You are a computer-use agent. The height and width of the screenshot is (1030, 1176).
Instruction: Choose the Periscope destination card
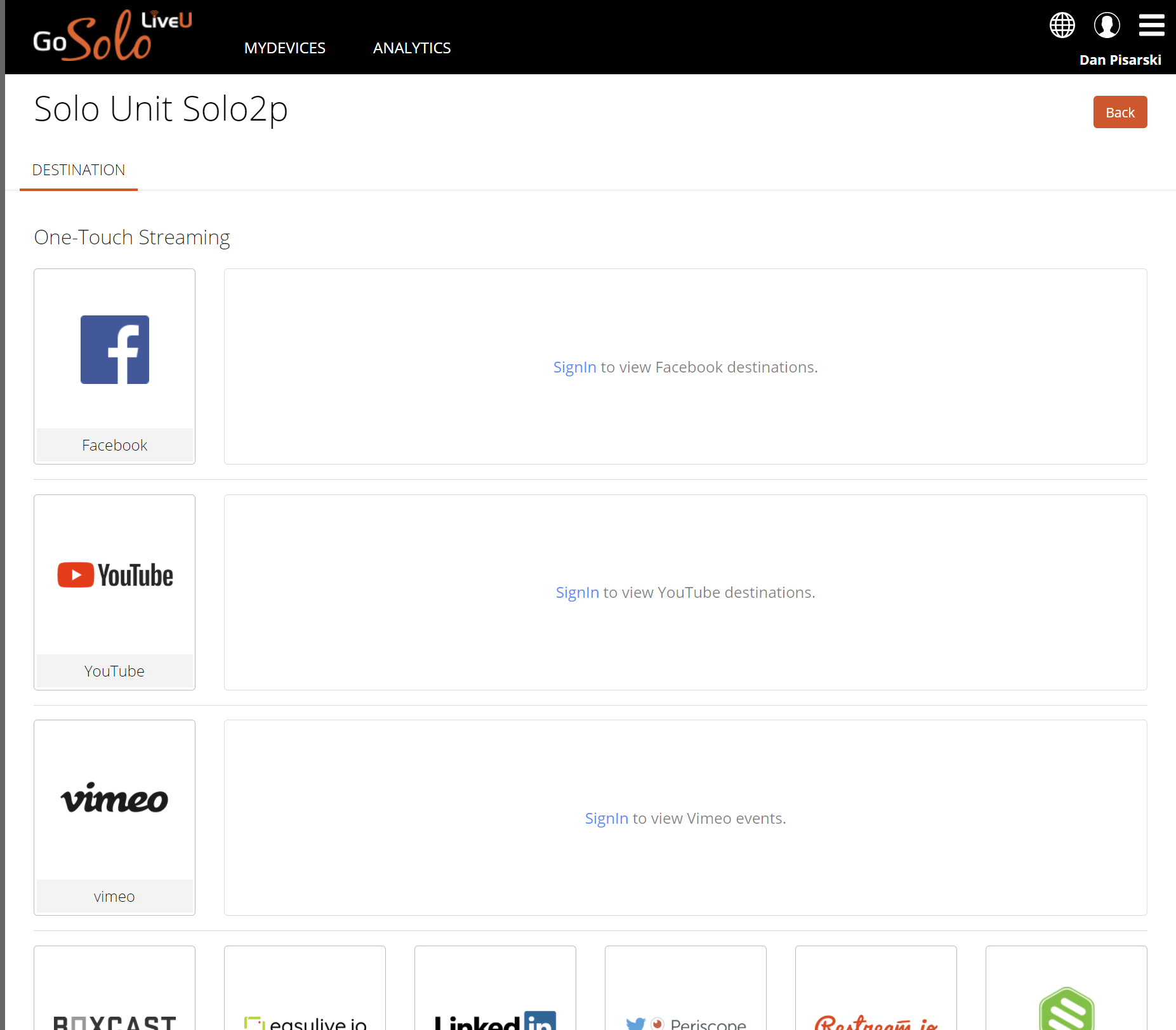(x=686, y=988)
